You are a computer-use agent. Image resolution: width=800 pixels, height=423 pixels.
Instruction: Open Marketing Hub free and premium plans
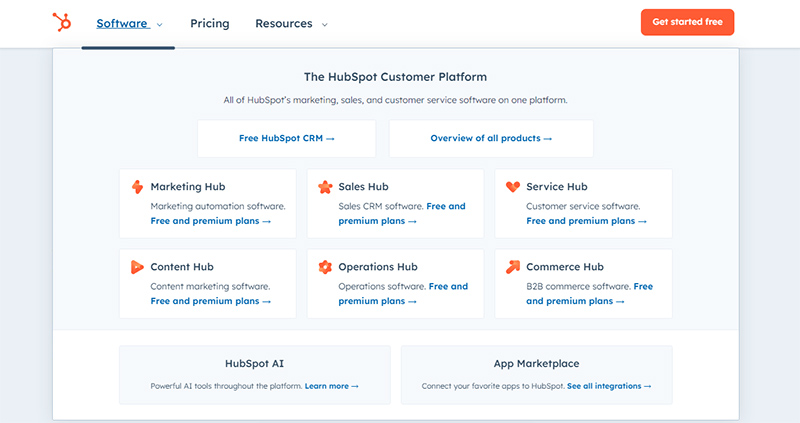click(211, 221)
